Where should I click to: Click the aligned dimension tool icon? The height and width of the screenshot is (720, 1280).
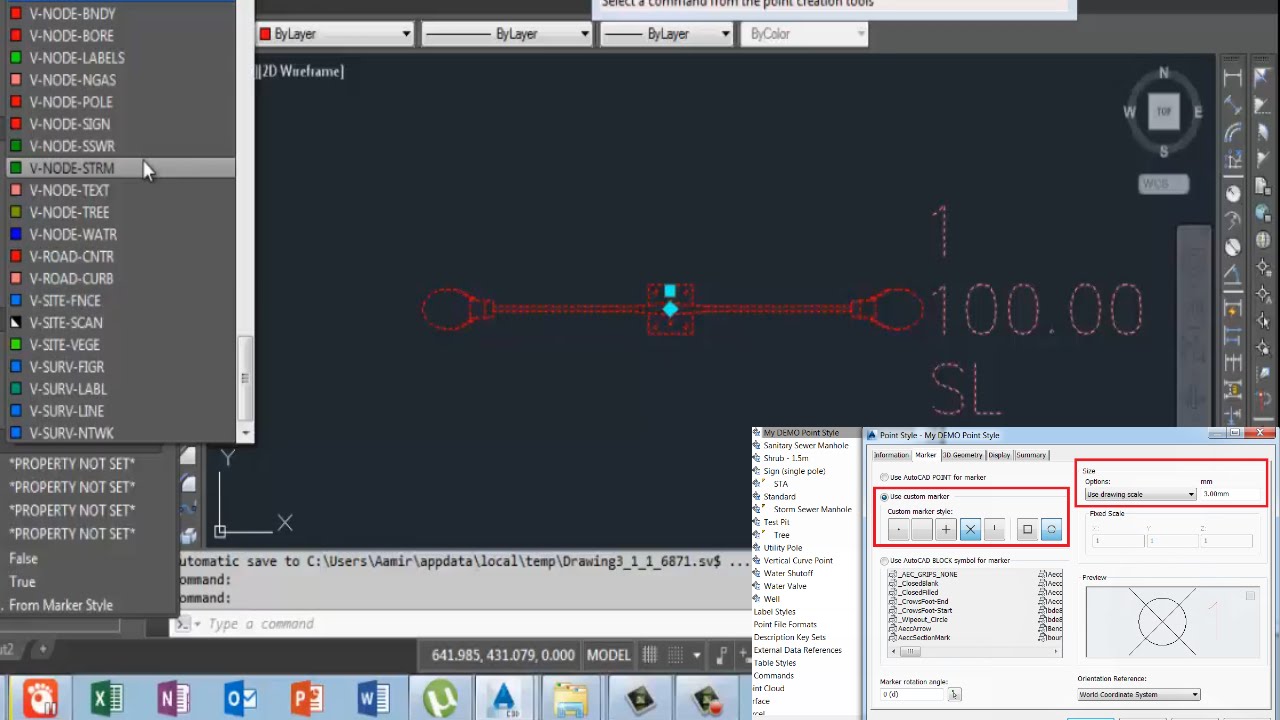[1232, 106]
